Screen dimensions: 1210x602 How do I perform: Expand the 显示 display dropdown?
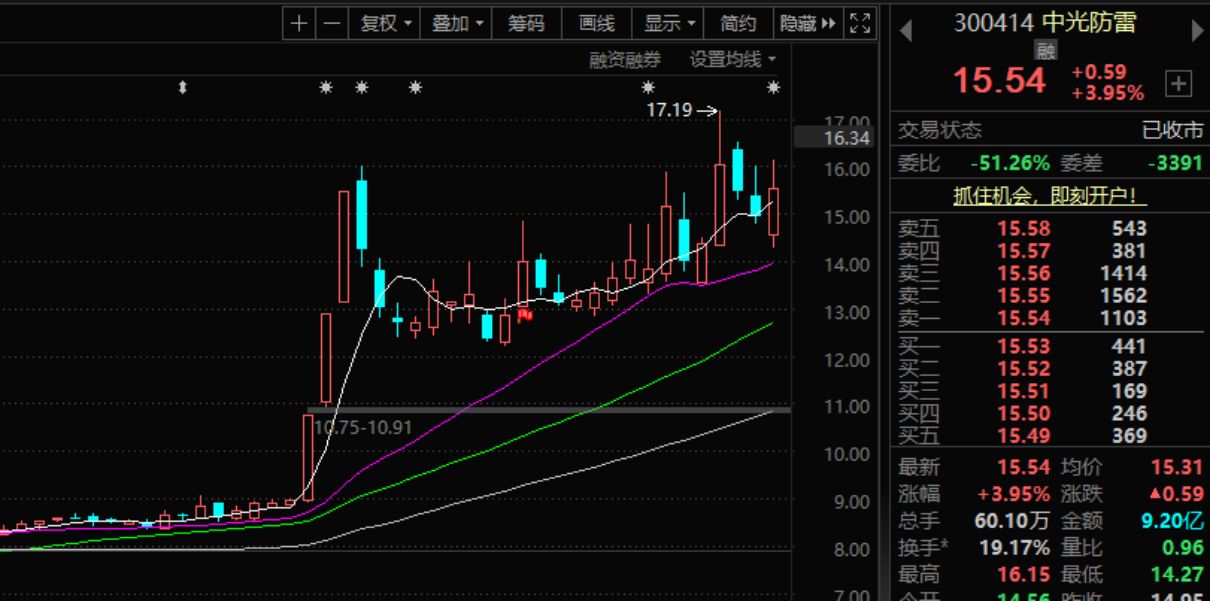pyautogui.click(x=667, y=24)
